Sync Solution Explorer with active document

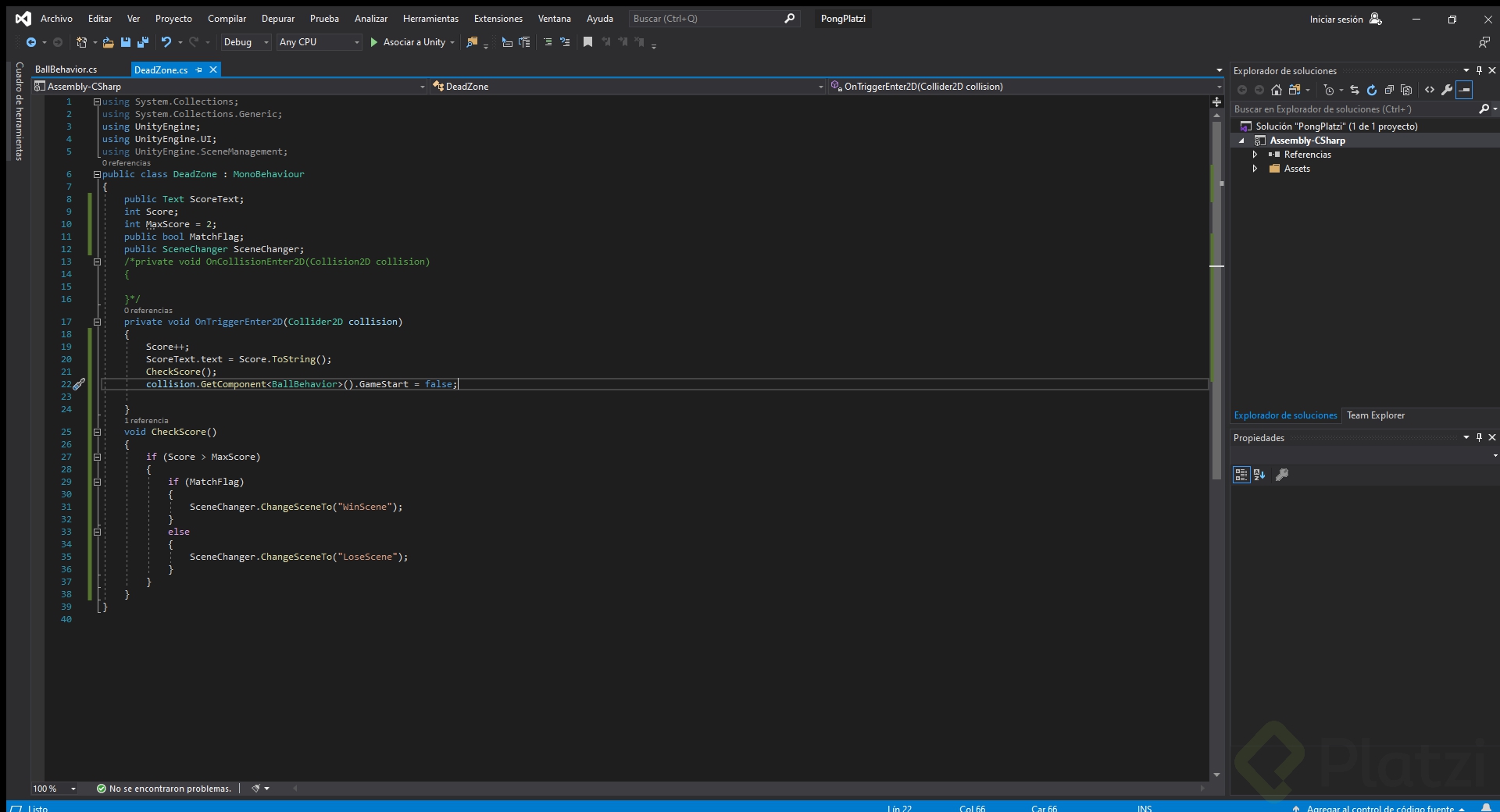1354,90
